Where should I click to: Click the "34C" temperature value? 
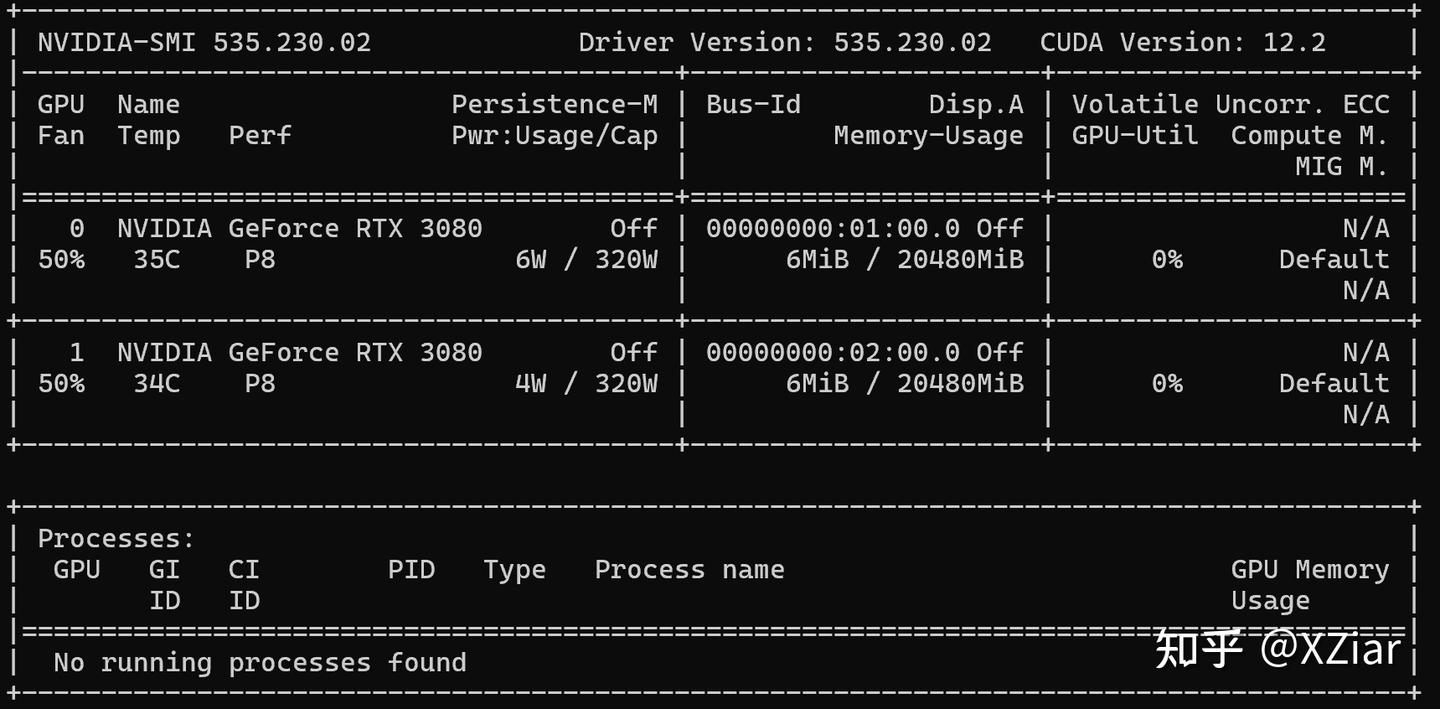(x=157, y=383)
